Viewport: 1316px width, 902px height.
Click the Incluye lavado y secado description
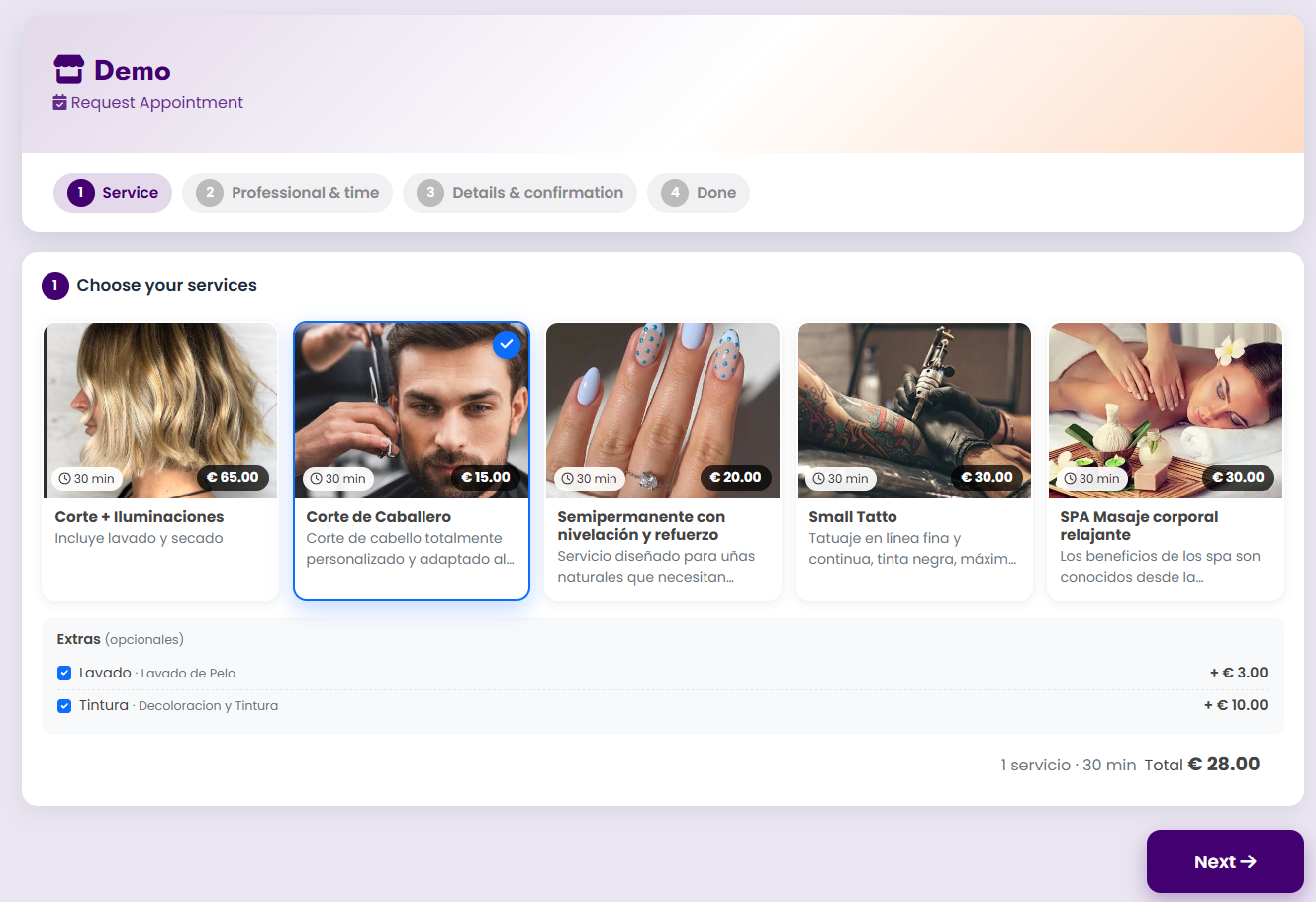(x=140, y=539)
